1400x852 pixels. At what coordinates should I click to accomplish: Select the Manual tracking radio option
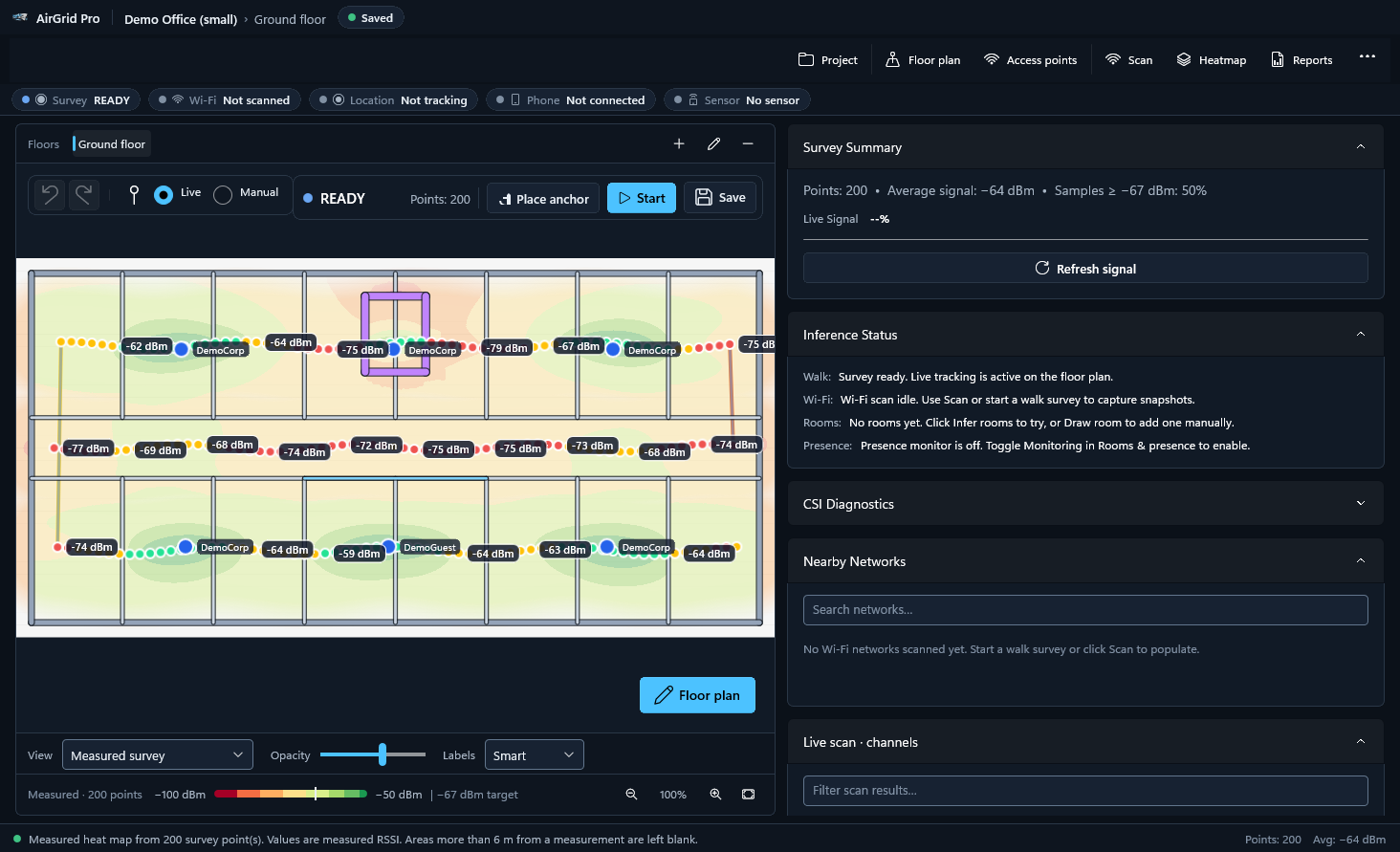(x=223, y=195)
